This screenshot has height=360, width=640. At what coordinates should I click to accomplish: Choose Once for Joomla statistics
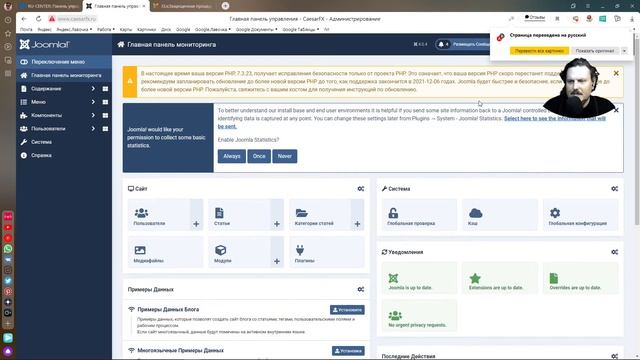(259, 156)
